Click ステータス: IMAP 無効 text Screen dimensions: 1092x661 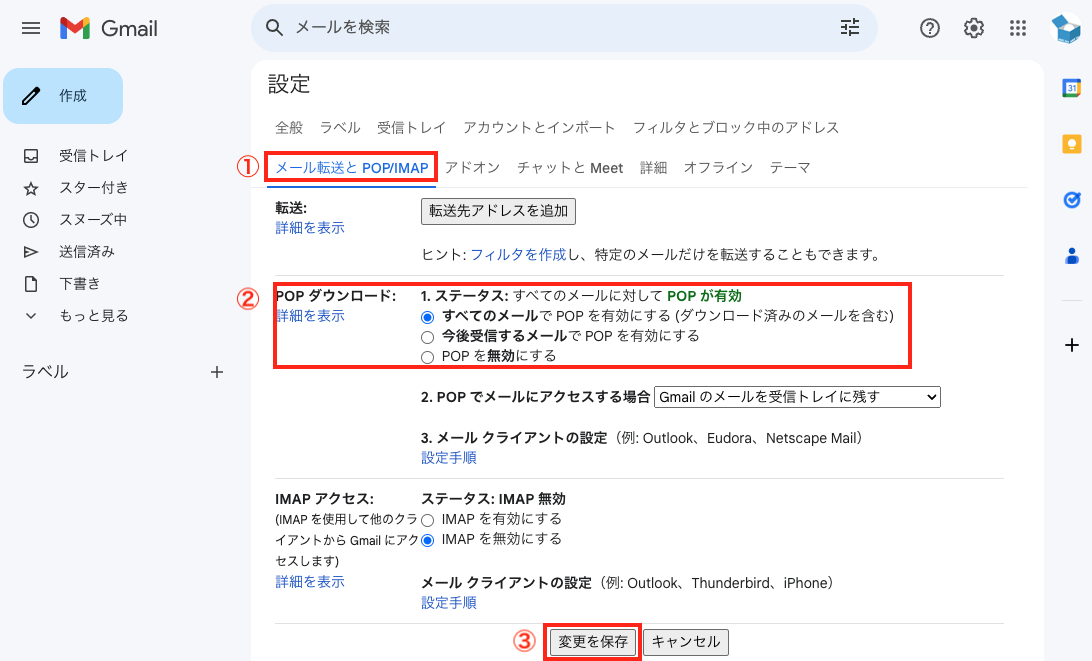tap(493, 499)
